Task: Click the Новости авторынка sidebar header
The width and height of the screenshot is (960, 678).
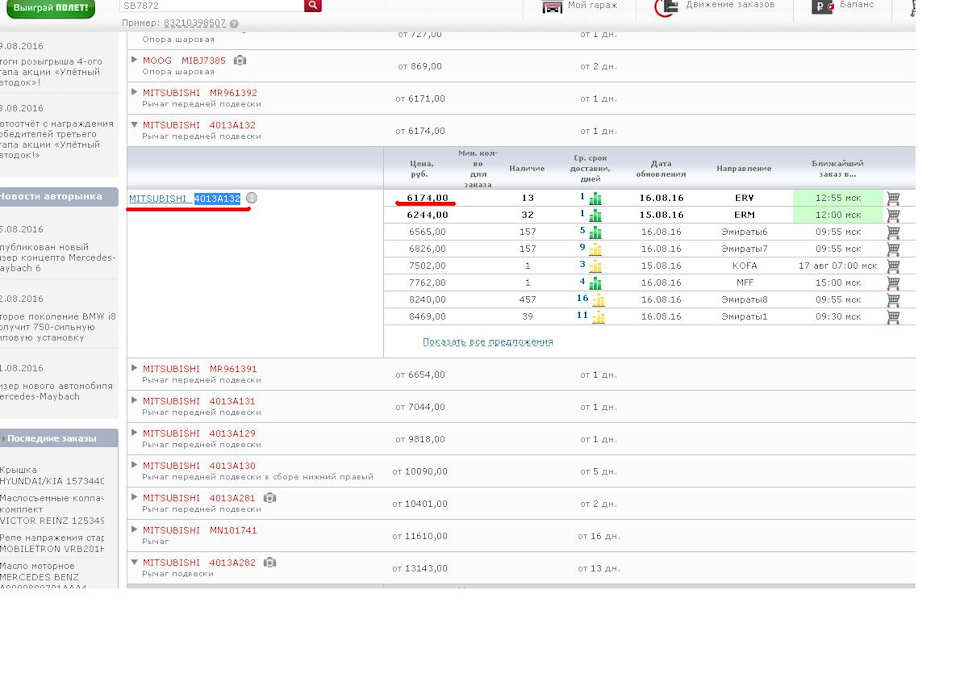Action: [59, 197]
